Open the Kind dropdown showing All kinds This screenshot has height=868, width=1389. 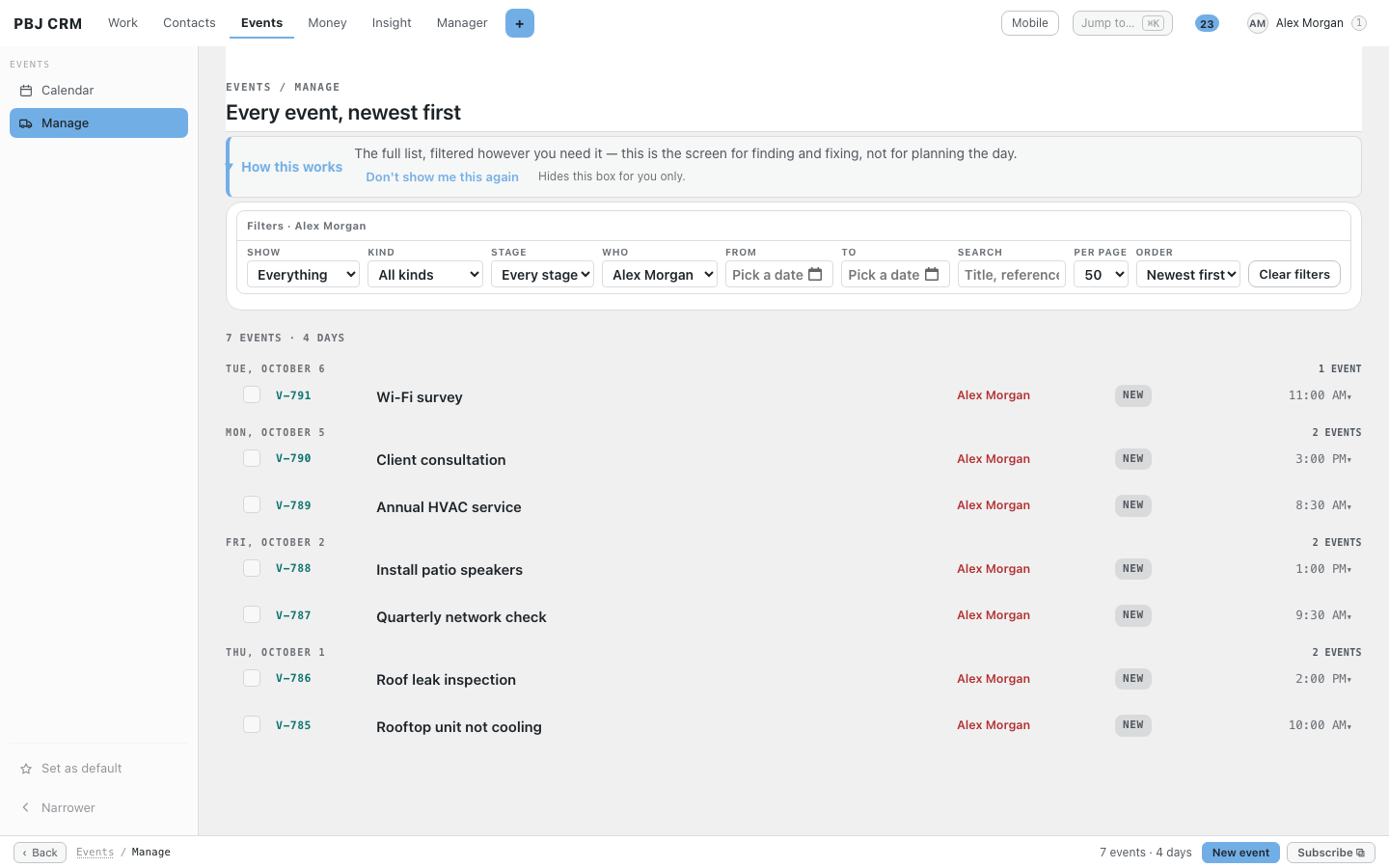click(425, 275)
